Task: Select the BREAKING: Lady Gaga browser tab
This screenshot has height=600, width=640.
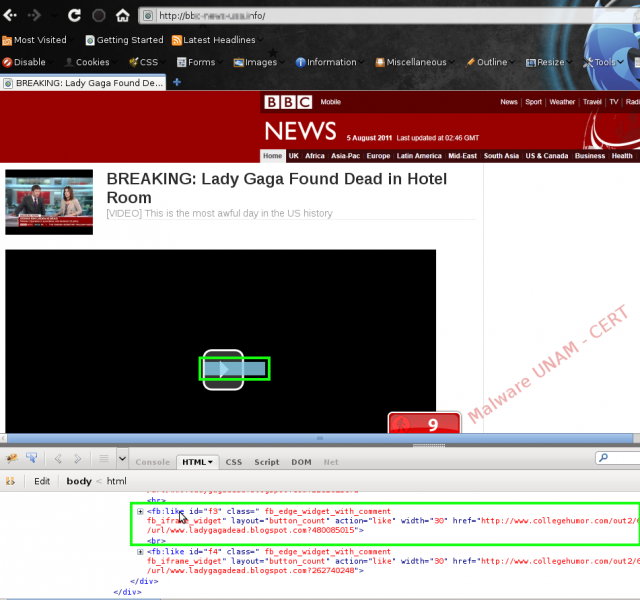Action: pos(83,83)
